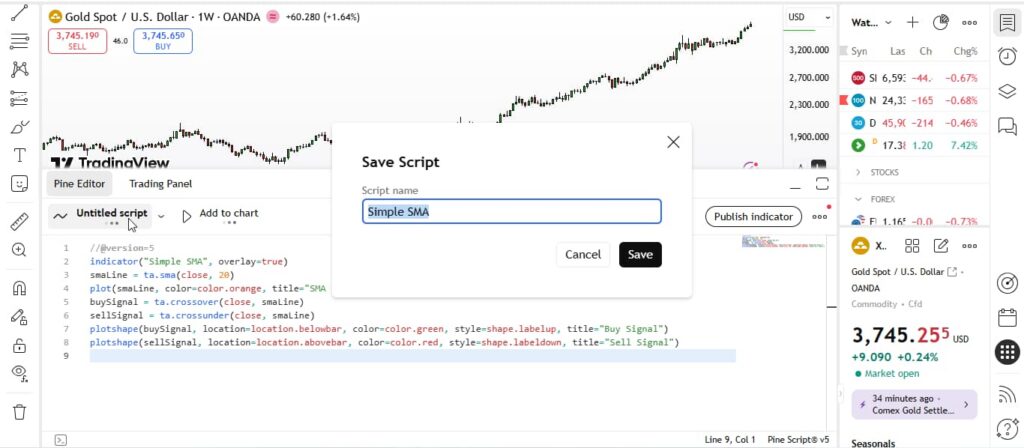Open the USD currency dropdown
This screenshot has width=1024, height=448.
coord(809,17)
